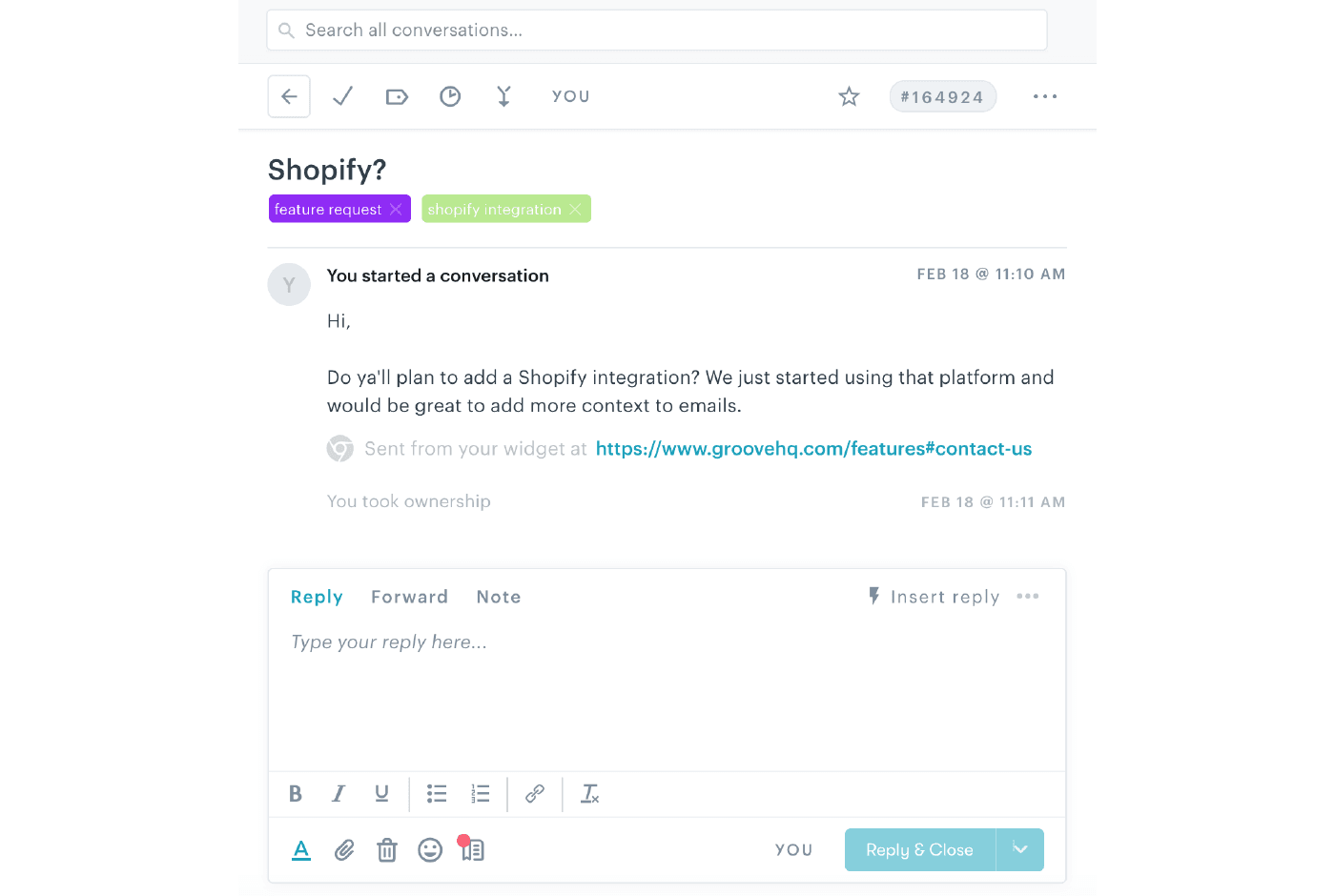Screen dimensions: 1335x896
Task: Open the tag icon in the toolbar
Action: (396, 95)
